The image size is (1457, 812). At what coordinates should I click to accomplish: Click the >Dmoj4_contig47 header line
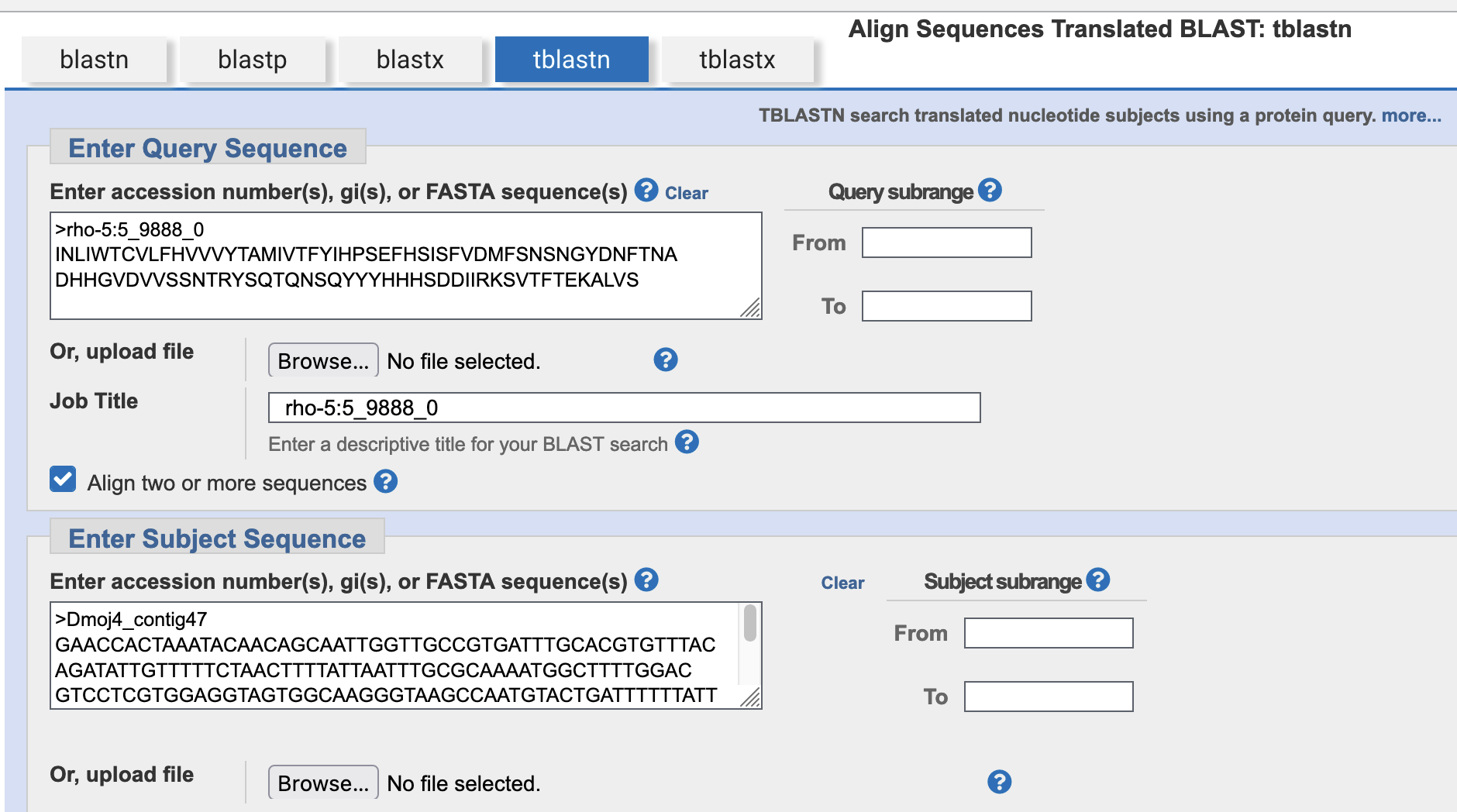[x=131, y=619]
